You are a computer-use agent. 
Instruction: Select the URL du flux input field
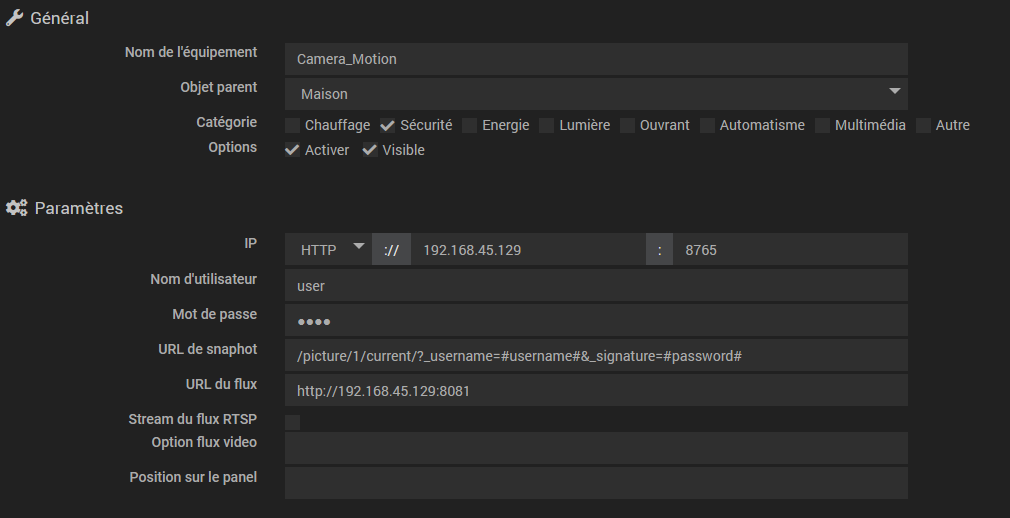coord(596,391)
